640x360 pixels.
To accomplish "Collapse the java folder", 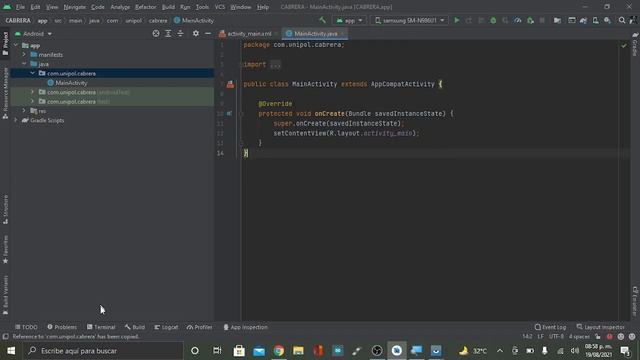I will tap(24, 64).
